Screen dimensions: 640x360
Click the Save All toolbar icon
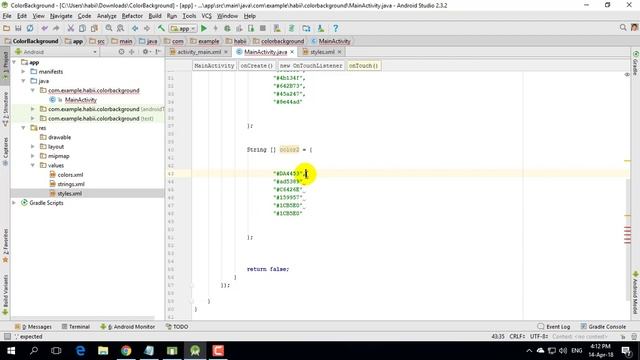tap(18, 29)
